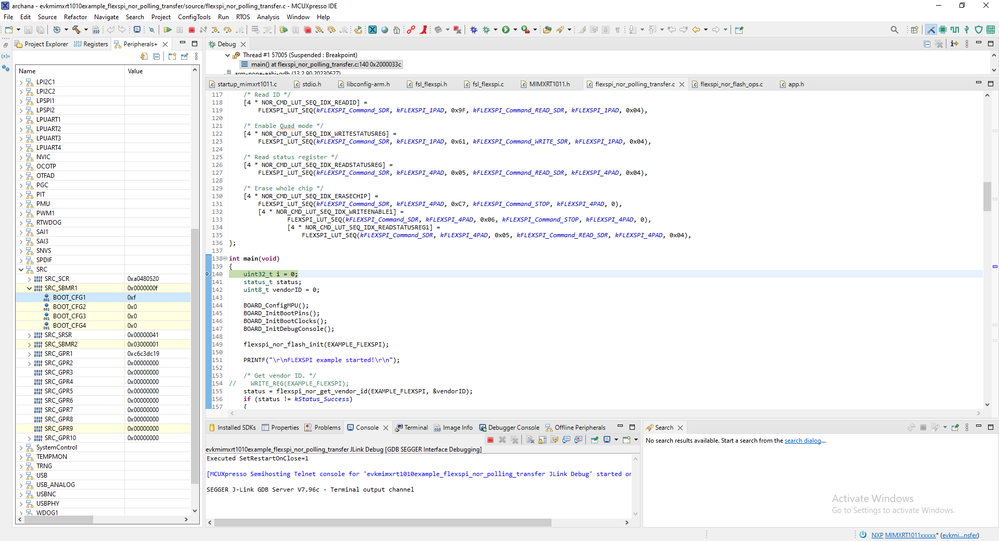Click the globe toolbar icon
The height and width of the screenshot is (541, 999).
click(x=384, y=30)
